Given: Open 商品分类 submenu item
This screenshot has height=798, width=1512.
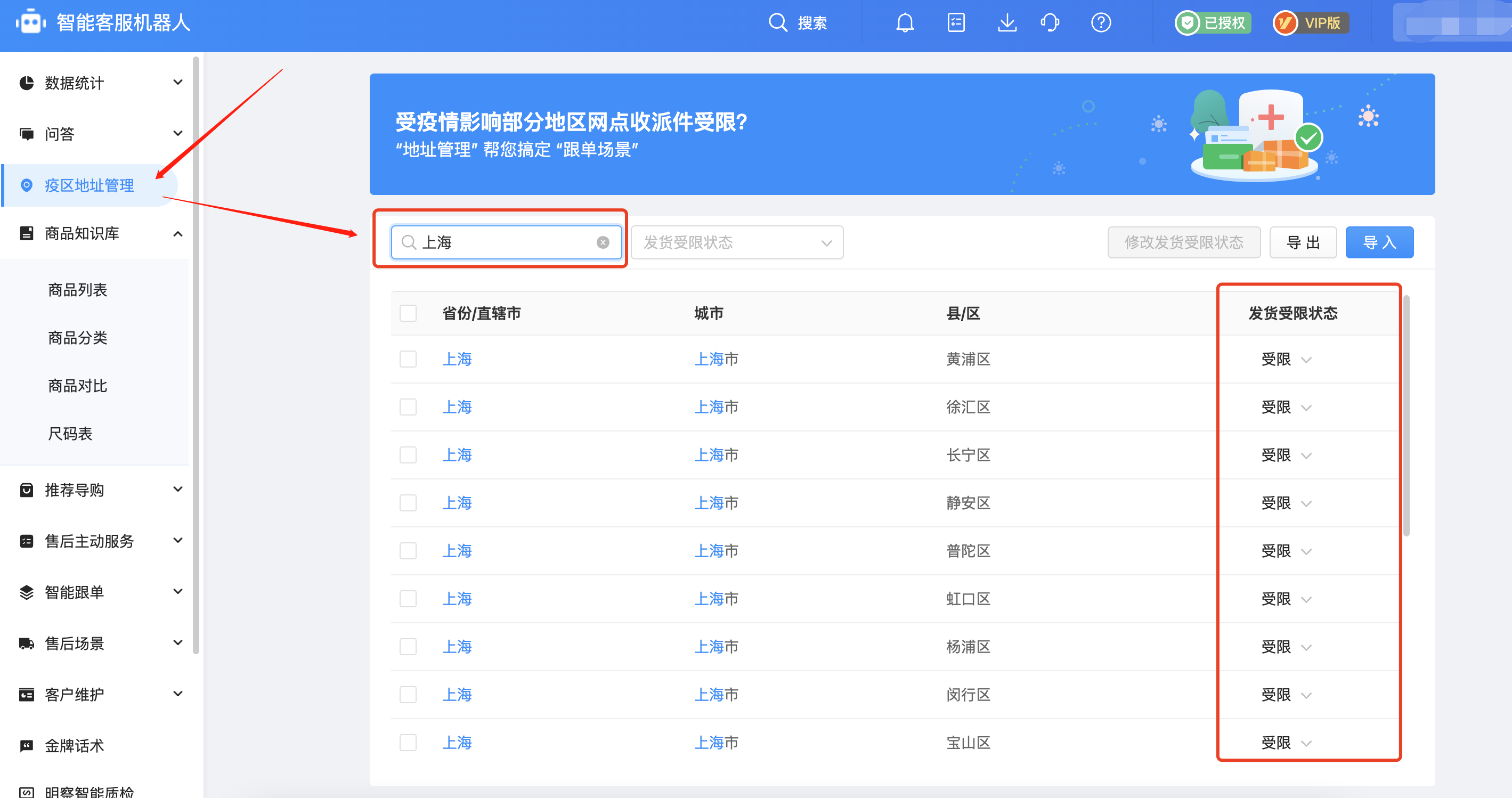Looking at the screenshot, I should tap(77, 338).
